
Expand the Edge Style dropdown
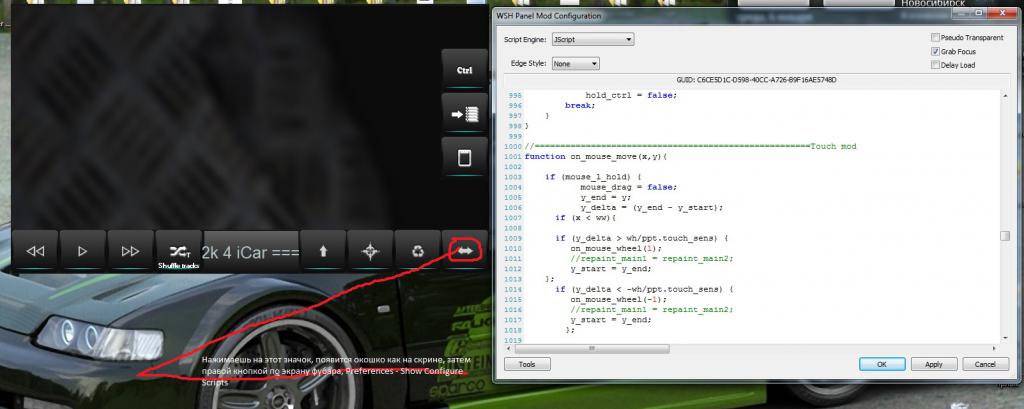tap(575, 63)
